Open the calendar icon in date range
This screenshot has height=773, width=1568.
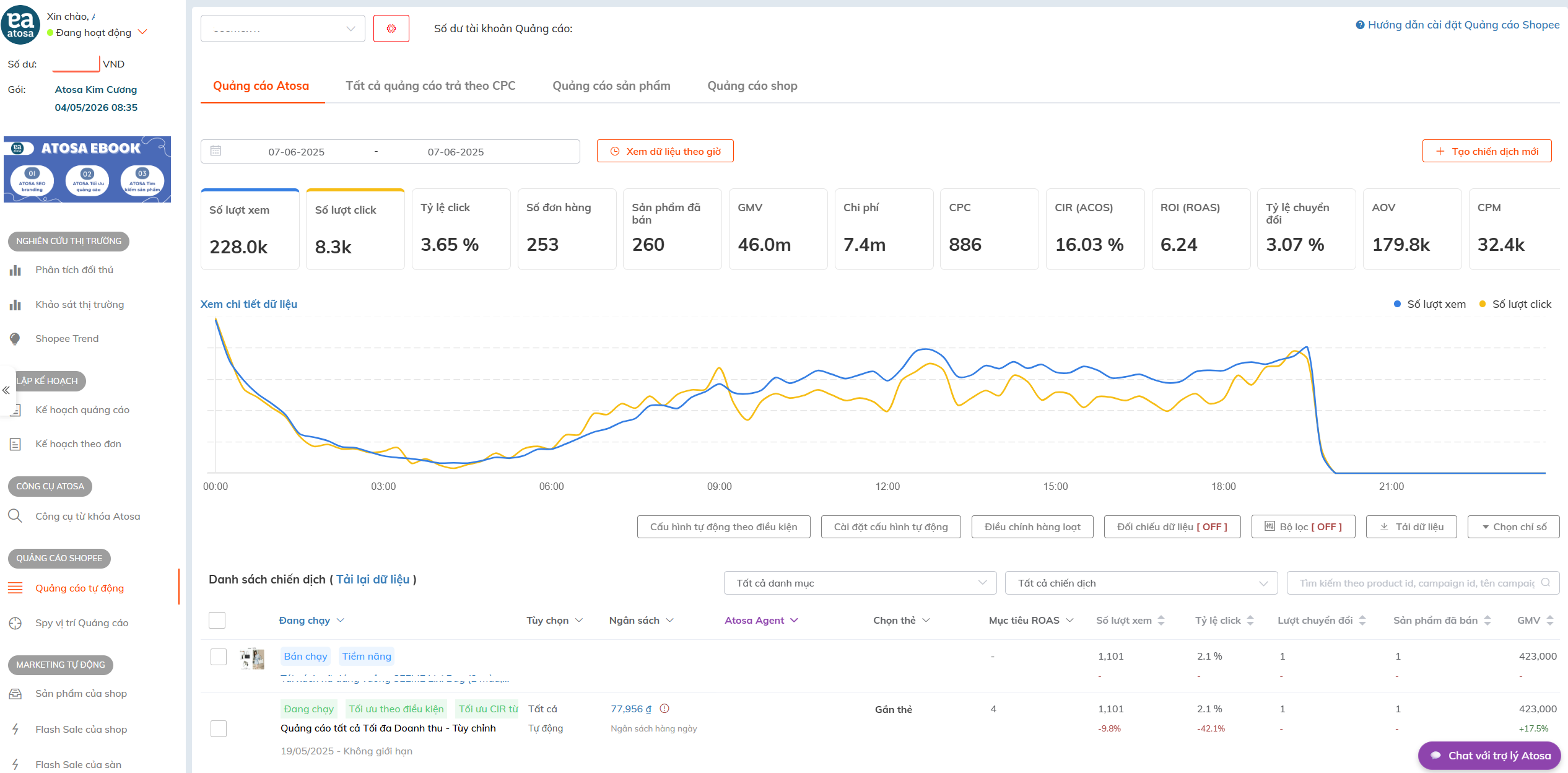[x=216, y=151]
